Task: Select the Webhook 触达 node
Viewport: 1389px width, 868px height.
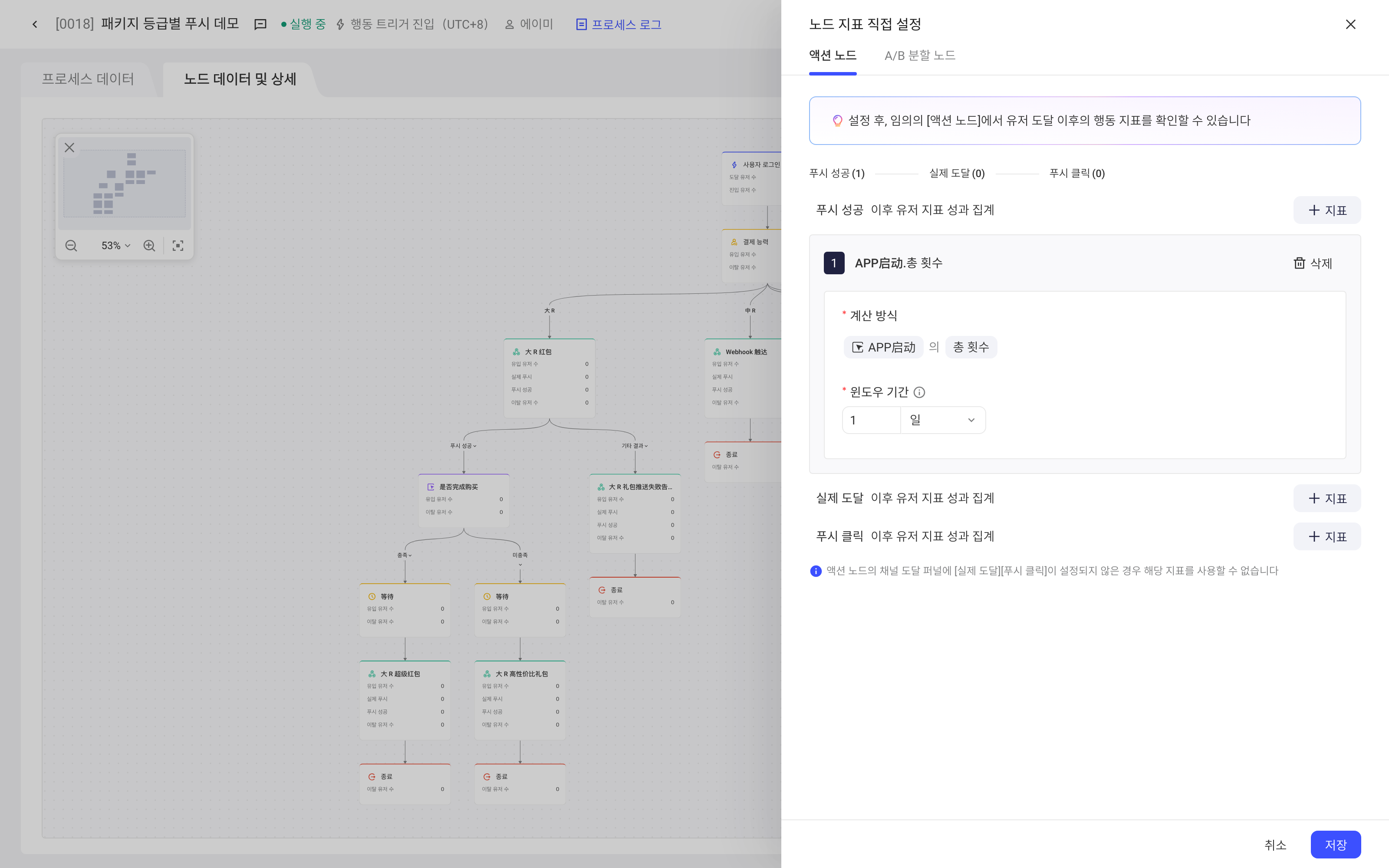Action: pyautogui.click(x=743, y=378)
